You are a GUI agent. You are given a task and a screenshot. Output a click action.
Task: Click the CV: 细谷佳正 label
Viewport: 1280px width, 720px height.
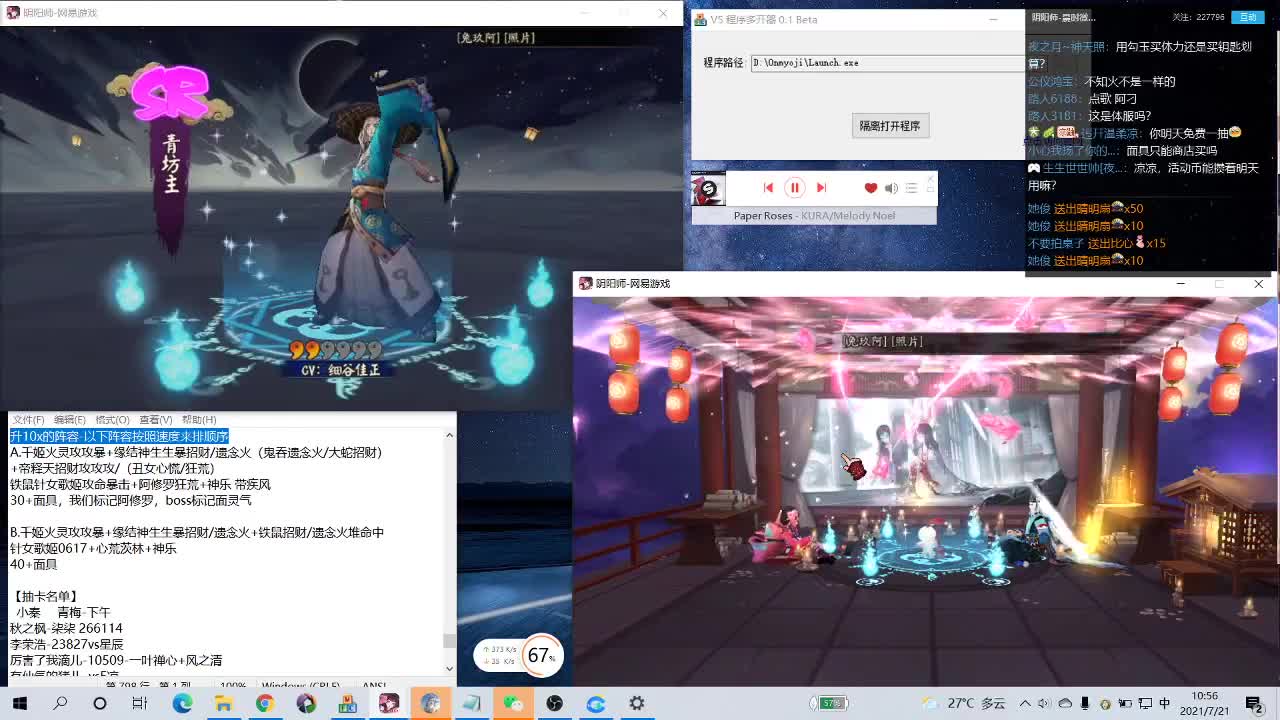(340, 369)
